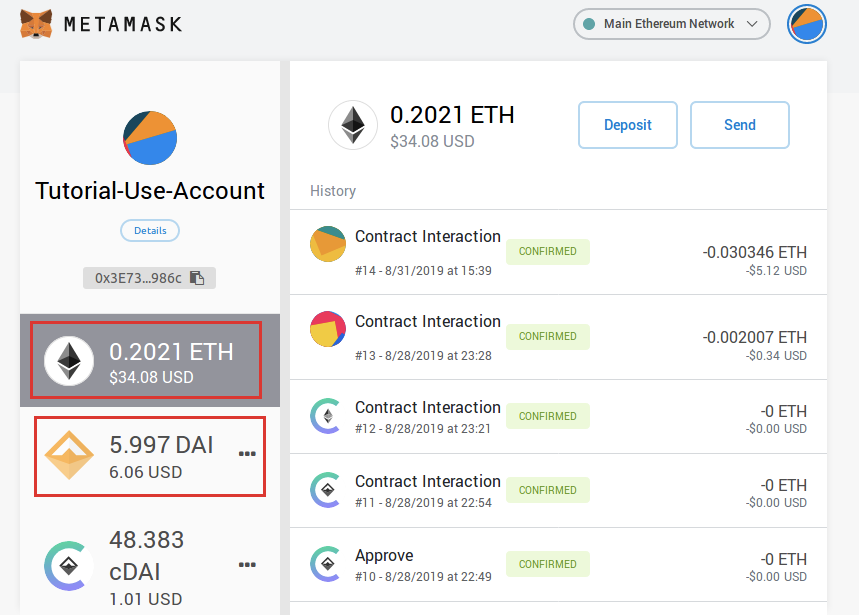
Task: Click the Deposit button
Action: [628, 125]
